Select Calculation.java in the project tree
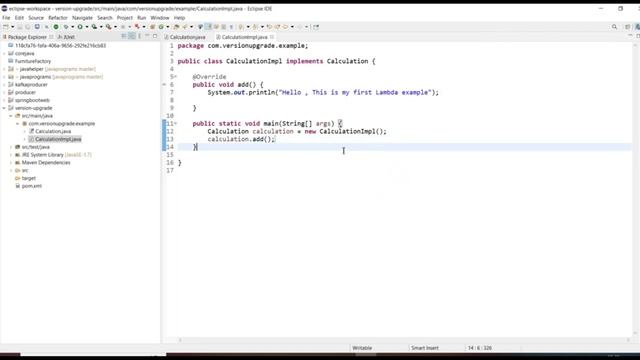The width and height of the screenshot is (640, 360). tap(53, 131)
